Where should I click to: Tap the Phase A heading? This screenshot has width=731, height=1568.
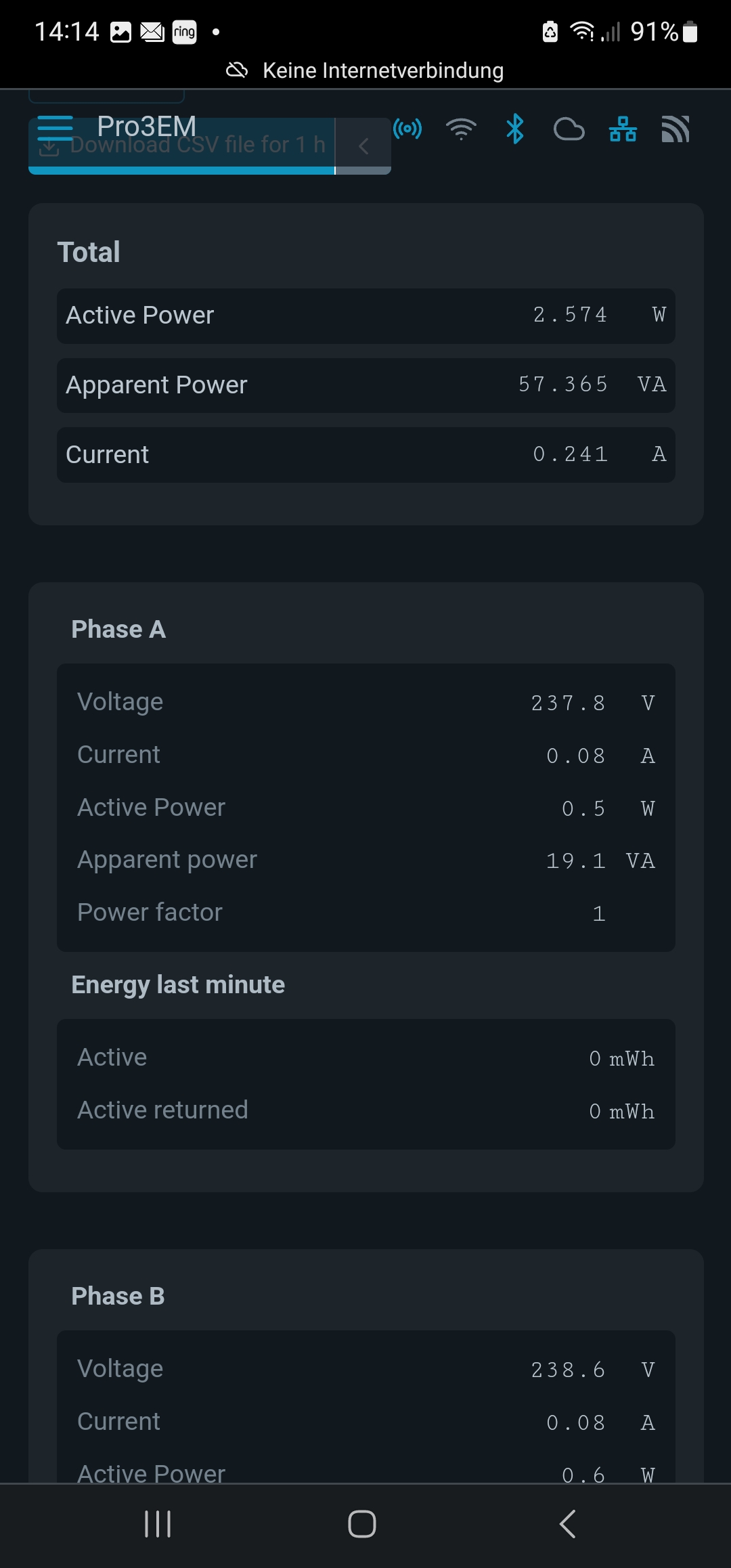(x=118, y=629)
